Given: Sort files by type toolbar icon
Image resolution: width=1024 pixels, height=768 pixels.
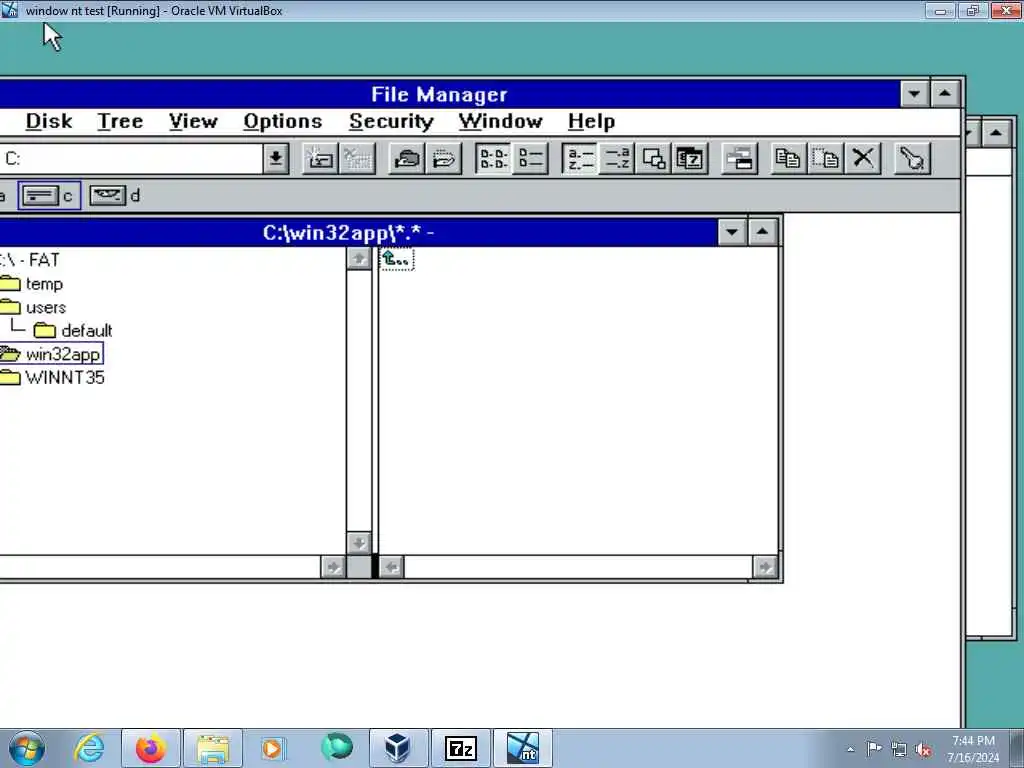Looking at the screenshot, I should point(616,158).
